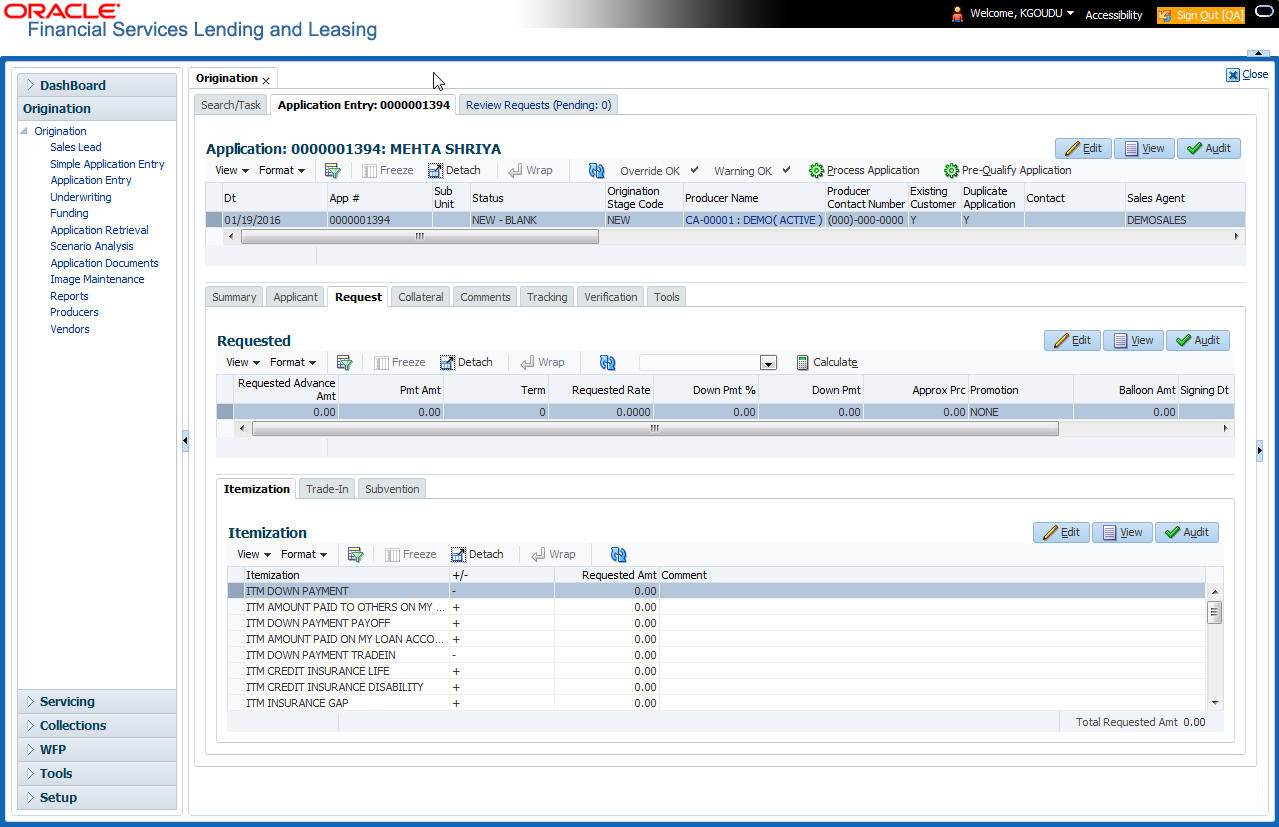
Task: Select the ITM CREDIT INSURANCE LIFE row
Action: 716,671
